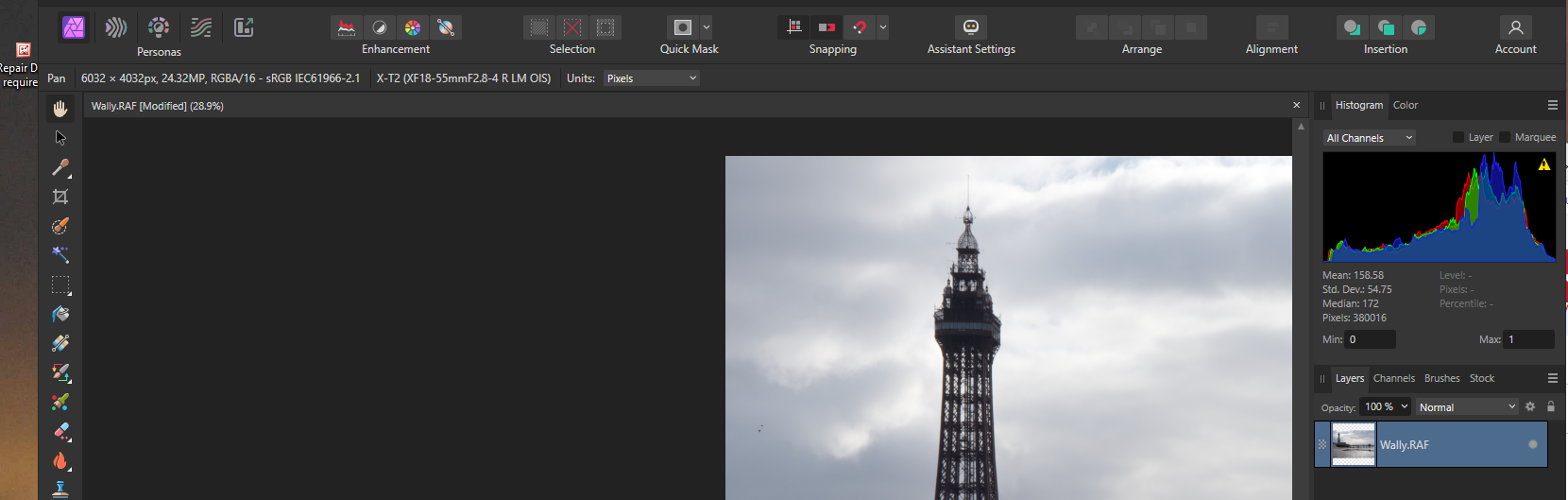Image resolution: width=1568 pixels, height=500 pixels.
Task: Click the first Insertion mode icon
Action: pyautogui.click(x=1353, y=27)
